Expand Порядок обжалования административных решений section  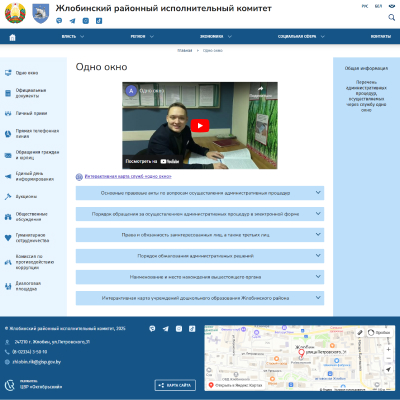pos(200,256)
